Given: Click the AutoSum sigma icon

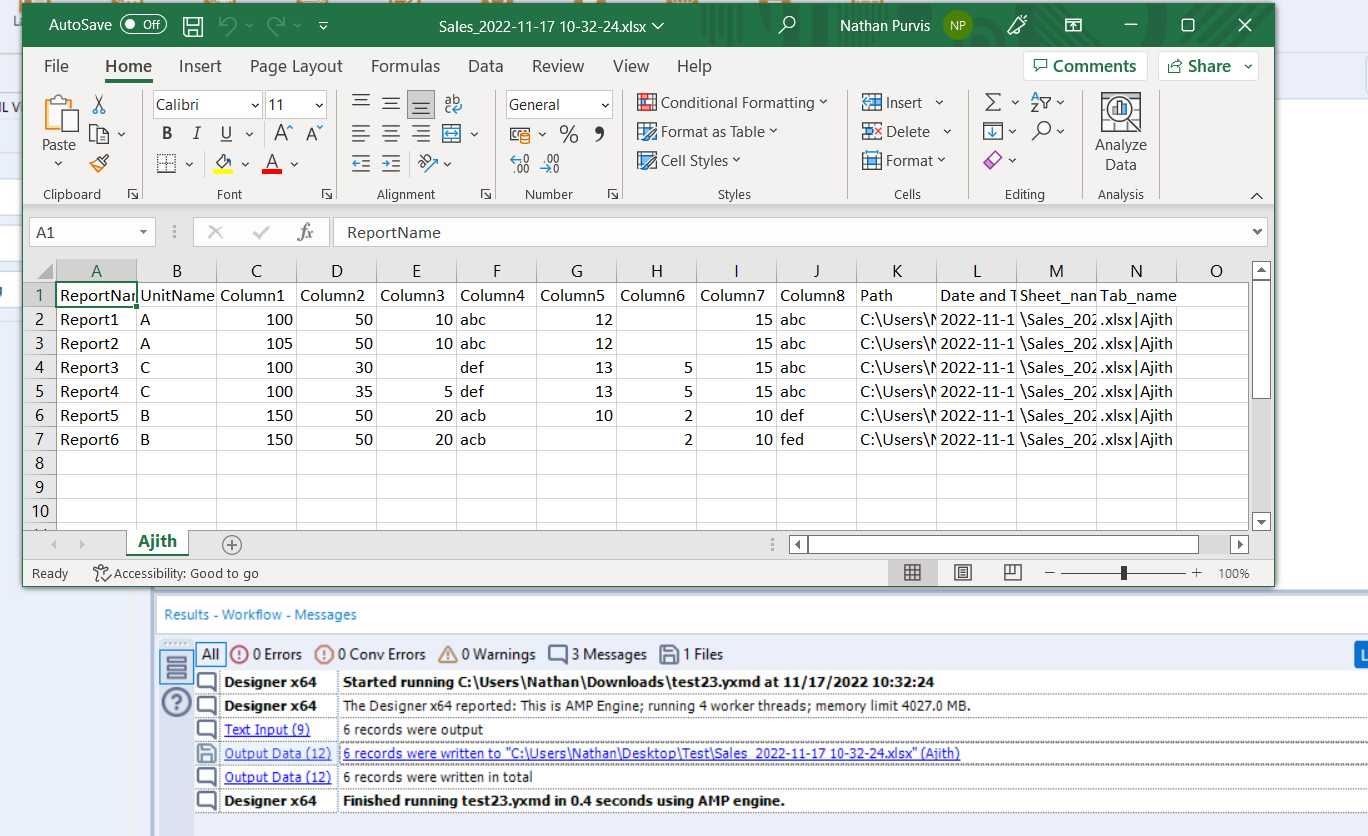Looking at the screenshot, I should pyautogui.click(x=992, y=103).
